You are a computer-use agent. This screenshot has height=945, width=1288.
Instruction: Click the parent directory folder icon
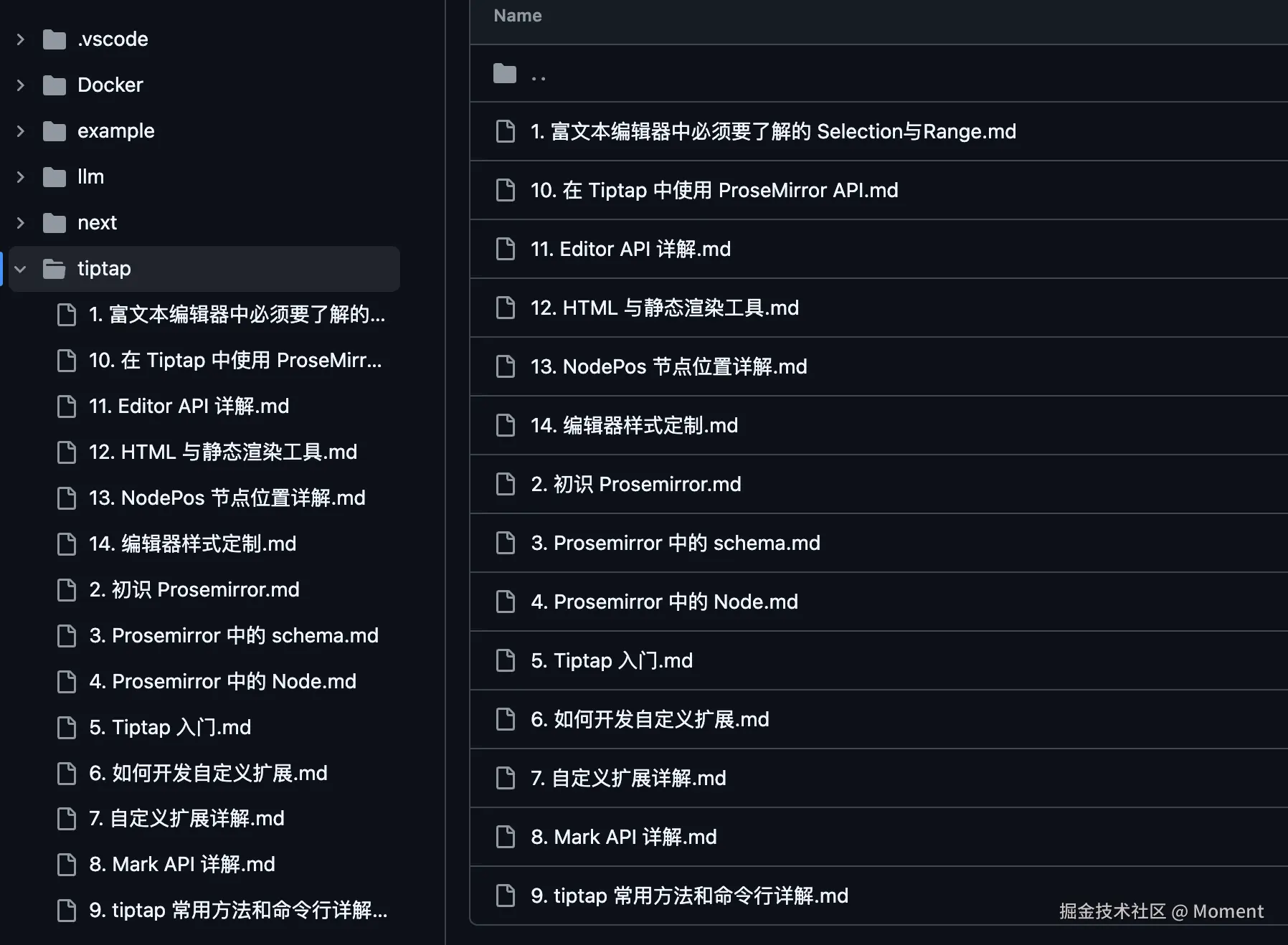[x=505, y=73]
